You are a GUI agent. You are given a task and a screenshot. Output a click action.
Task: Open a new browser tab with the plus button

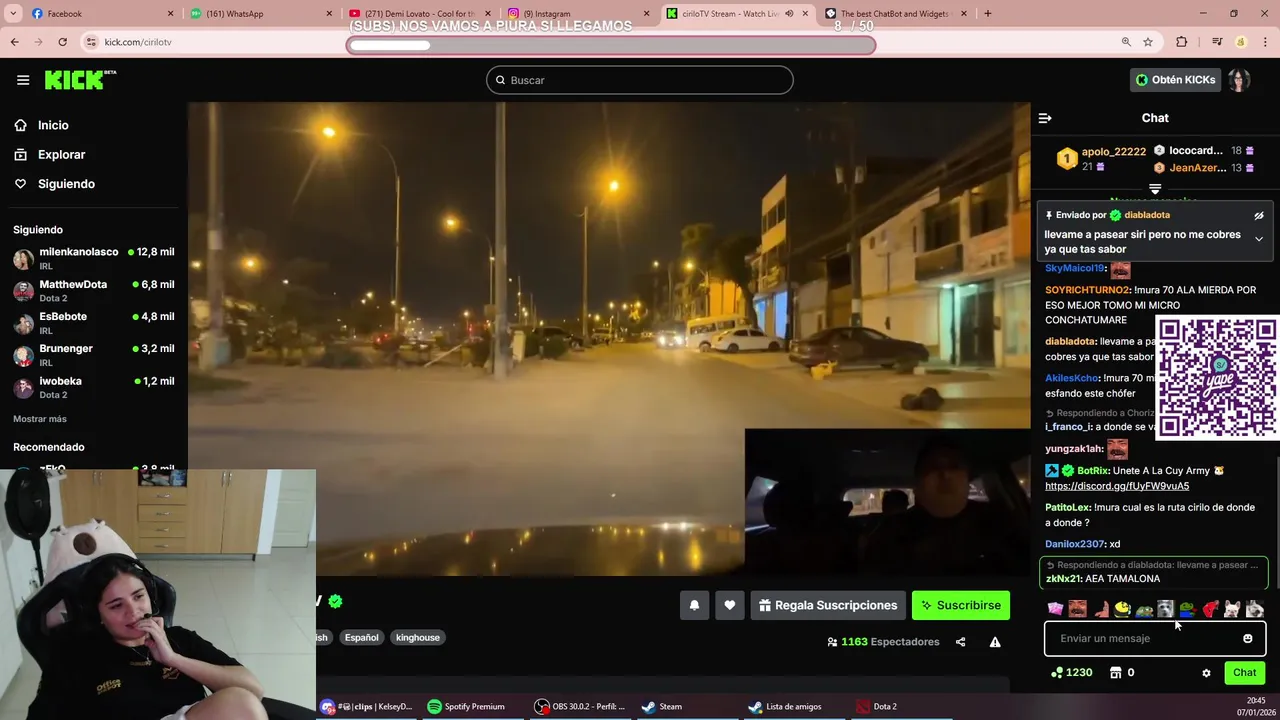click(988, 14)
